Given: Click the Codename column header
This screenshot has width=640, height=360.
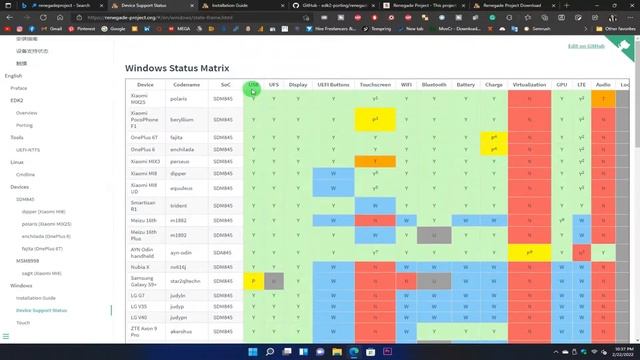Looking at the screenshot, I should click(x=187, y=84).
